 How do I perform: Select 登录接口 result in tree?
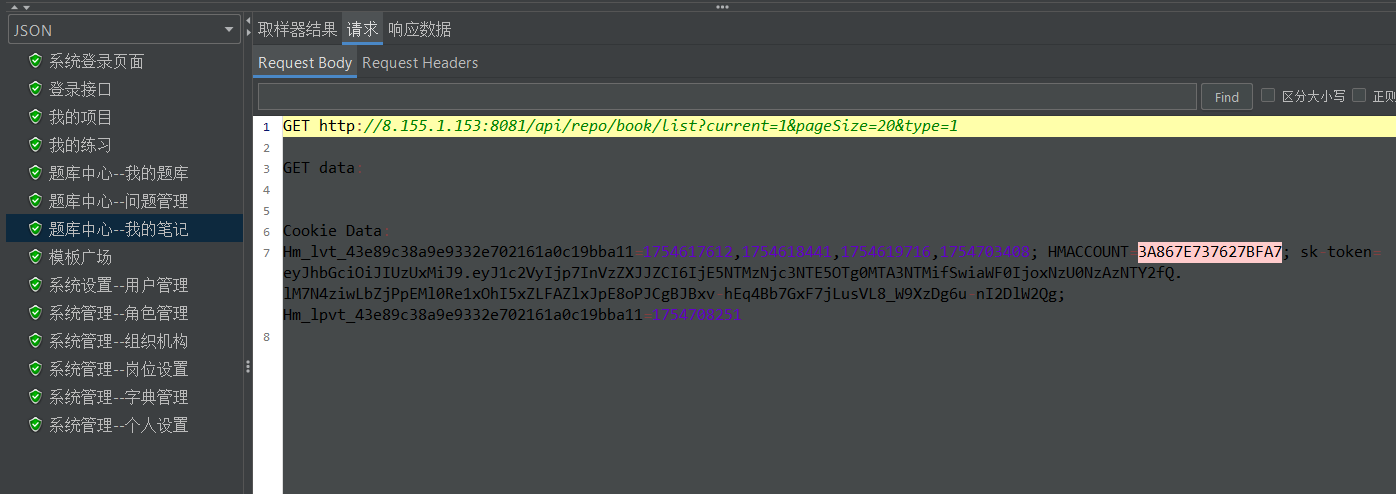80,89
